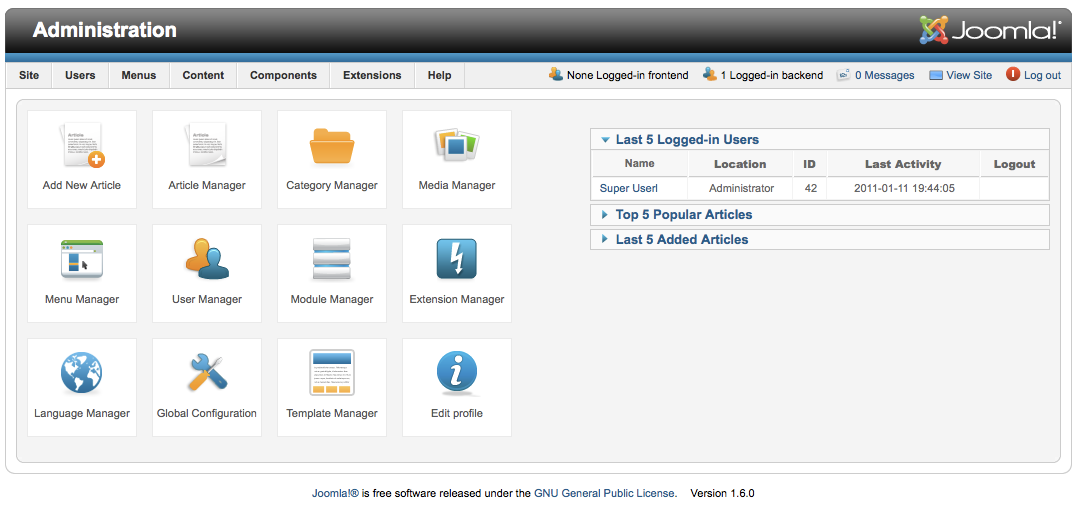Open the Article Manager icon
Image resolution: width=1078 pixels, height=509 pixels.
click(207, 145)
